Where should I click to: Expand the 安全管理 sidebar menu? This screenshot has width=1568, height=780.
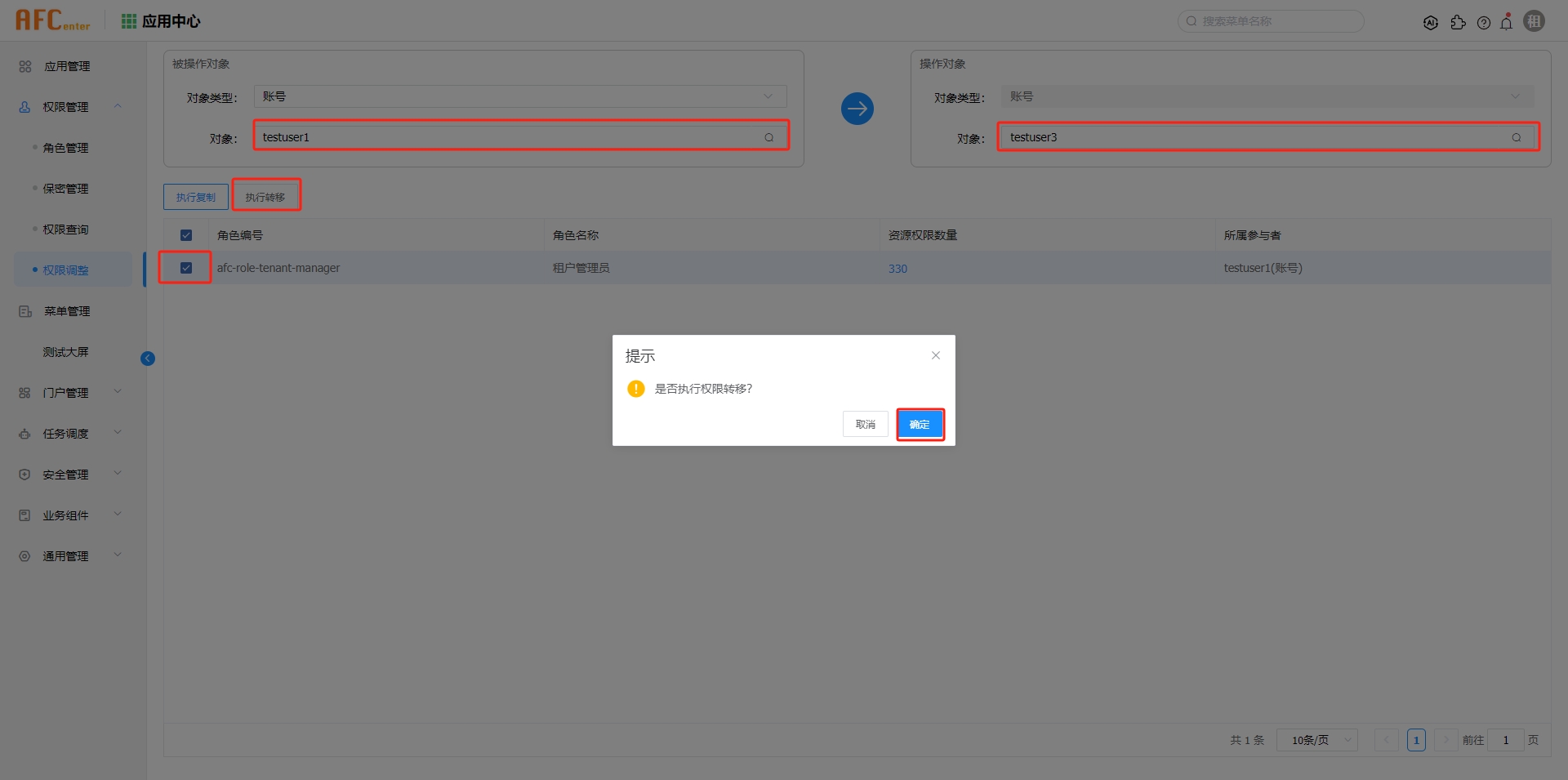click(x=69, y=475)
